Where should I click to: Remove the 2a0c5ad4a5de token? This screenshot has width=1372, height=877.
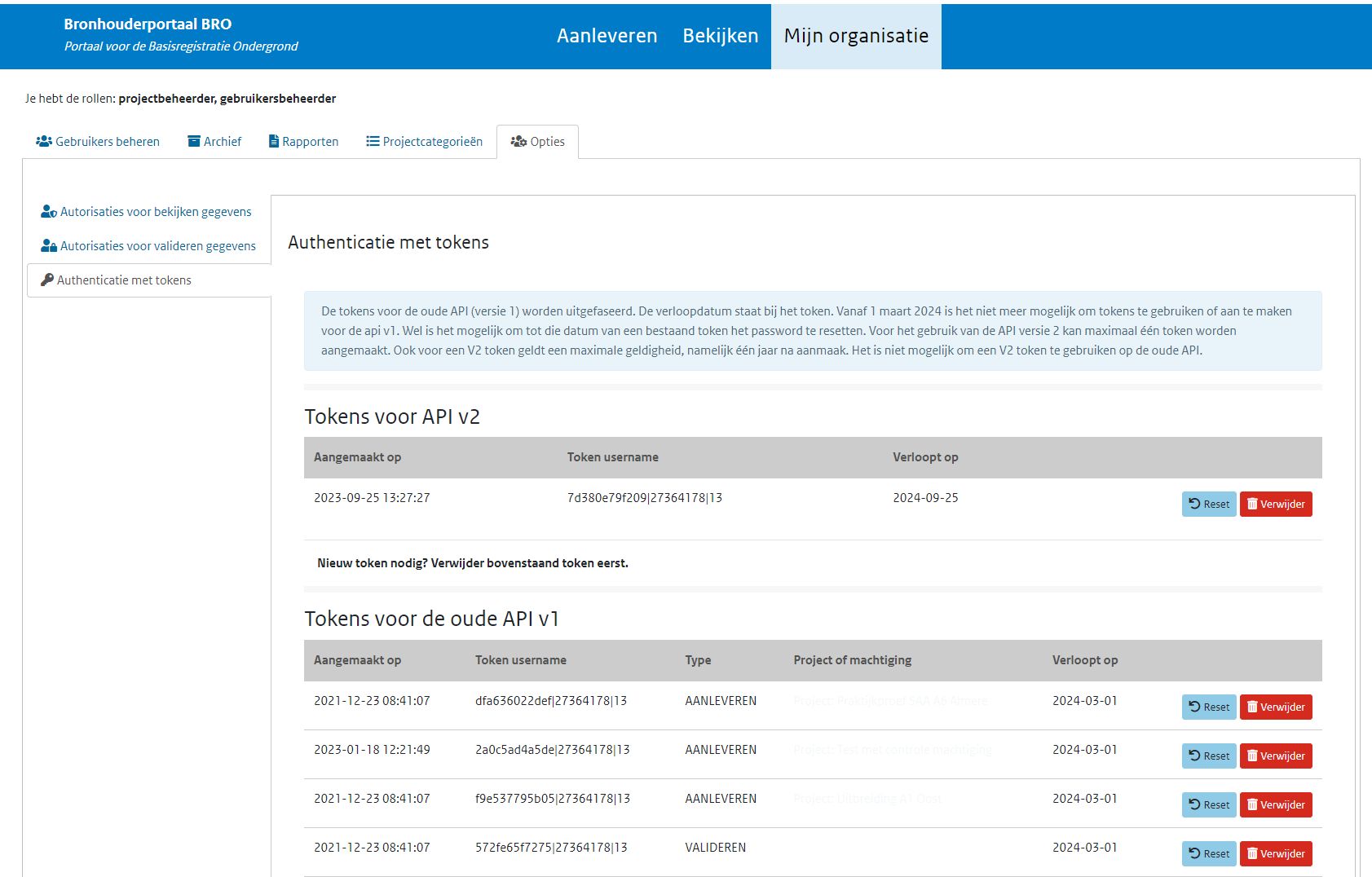coord(1276,756)
